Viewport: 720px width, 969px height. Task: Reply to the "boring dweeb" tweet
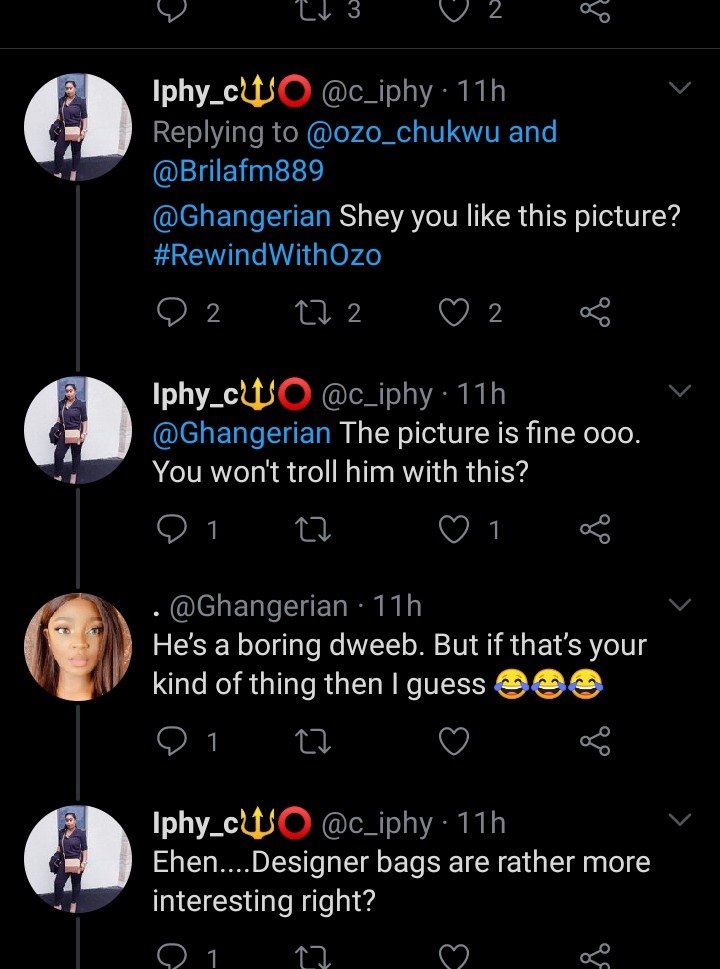click(172, 742)
